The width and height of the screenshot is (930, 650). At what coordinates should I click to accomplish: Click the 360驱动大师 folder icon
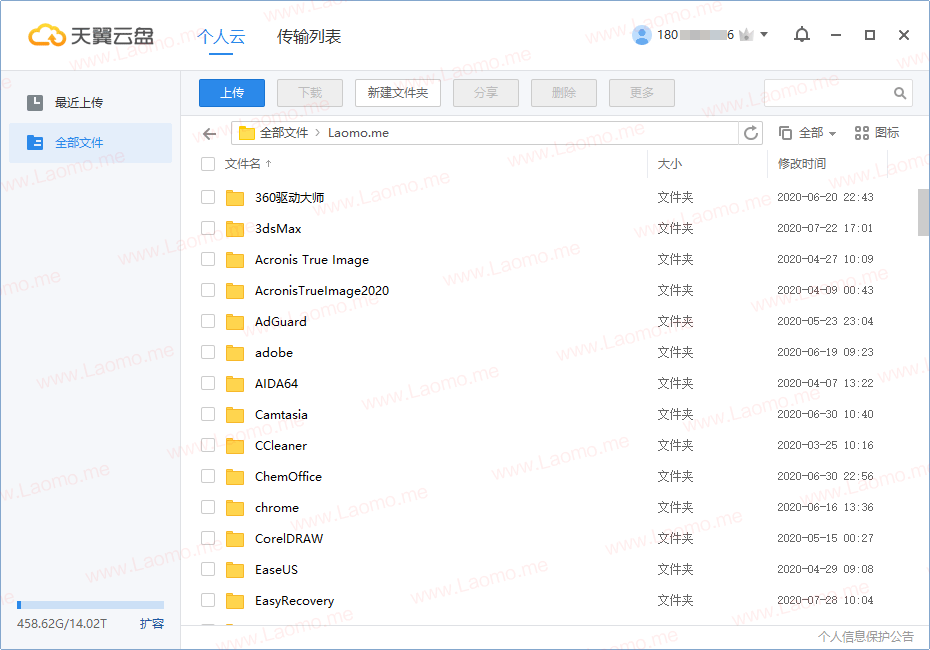click(x=235, y=197)
